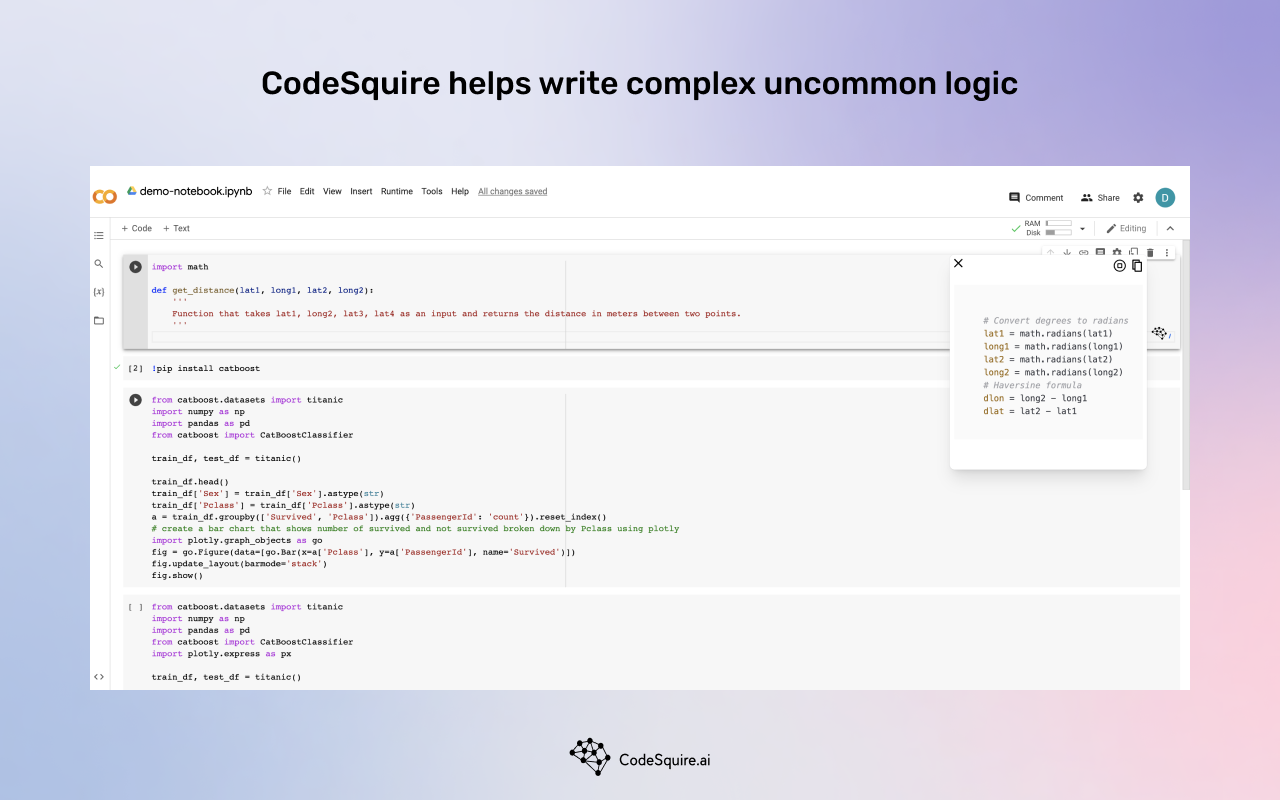This screenshot has width=1280, height=800.
Task: Click the 'fig.show()' line
Action: [177, 576]
